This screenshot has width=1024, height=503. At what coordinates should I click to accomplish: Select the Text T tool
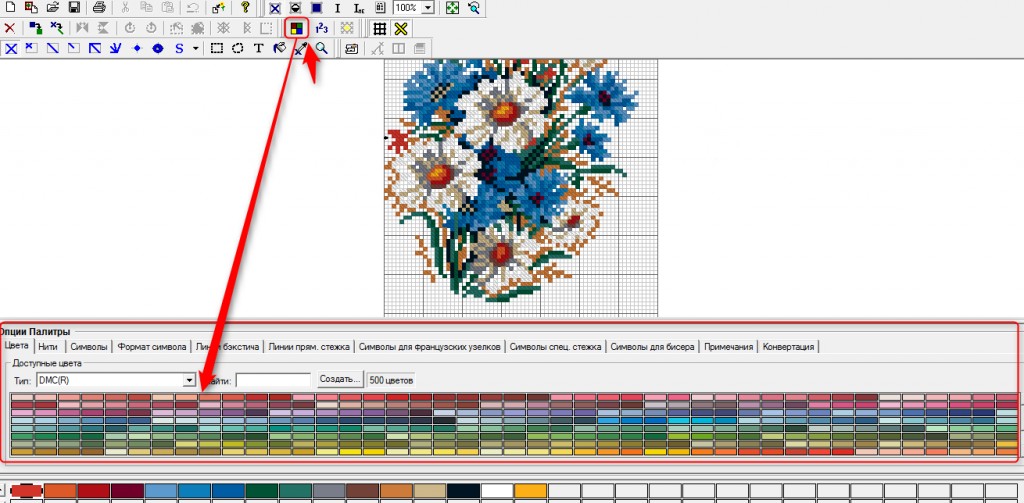pos(259,48)
